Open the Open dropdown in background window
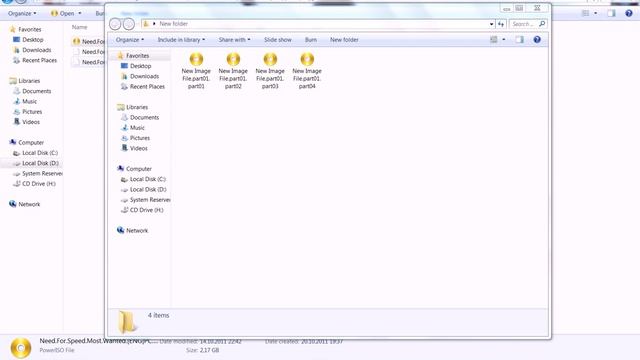Viewport: 640px width, 360px height. tap(66, 13)
